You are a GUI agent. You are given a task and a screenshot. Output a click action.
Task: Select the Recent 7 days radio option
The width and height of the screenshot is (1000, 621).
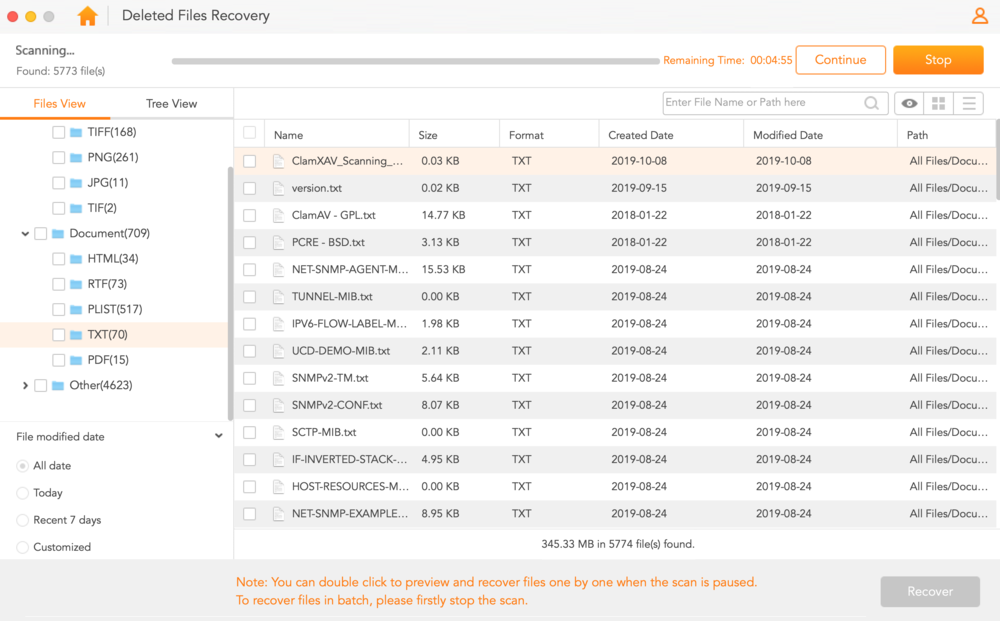click(22, 520)
